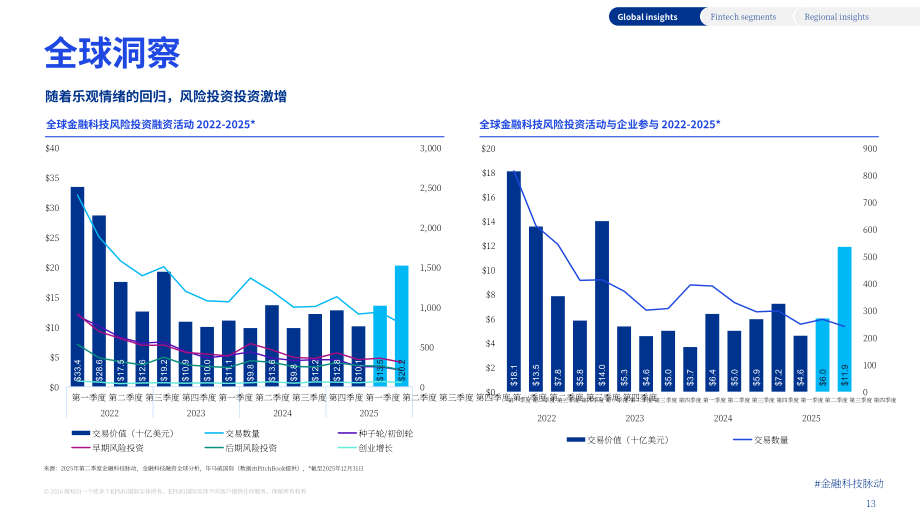
Task: Select the 2022 year label under right chart
Action: point(546,418)
